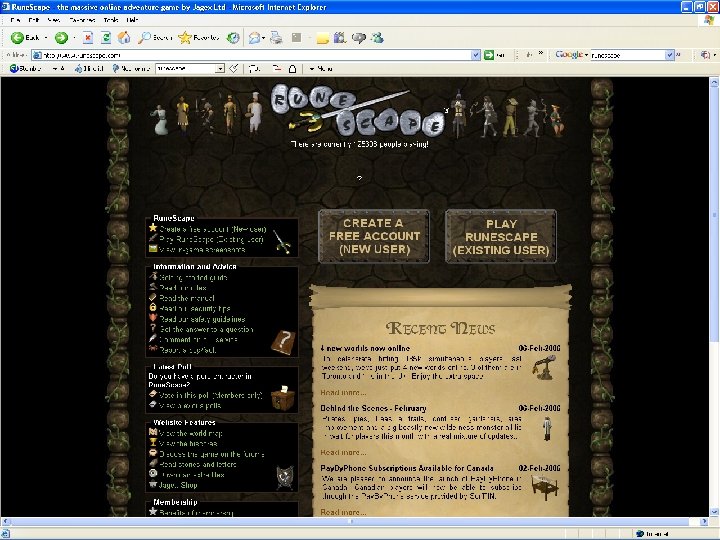Open Vote in this poll link
The width and height of the screenshot is (720, 540).
[211, 395]
